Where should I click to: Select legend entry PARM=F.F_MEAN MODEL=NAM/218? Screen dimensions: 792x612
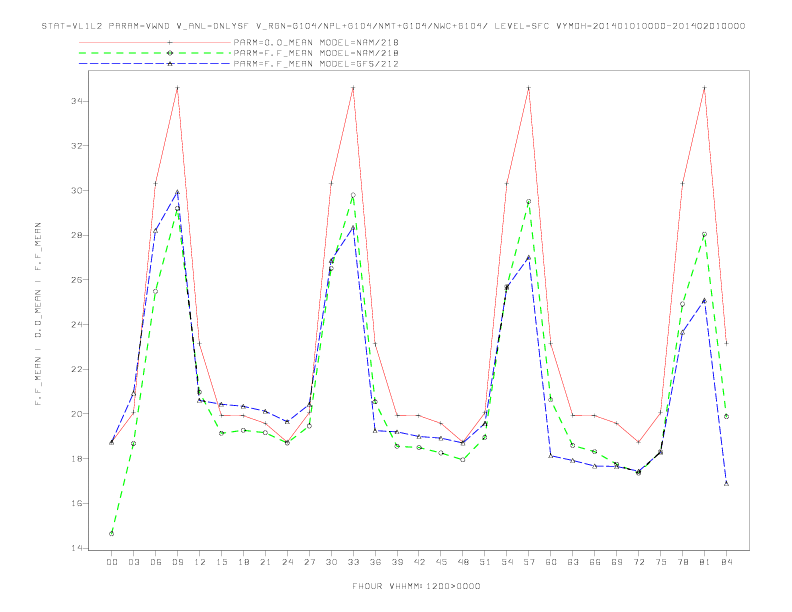click(316, 53)
